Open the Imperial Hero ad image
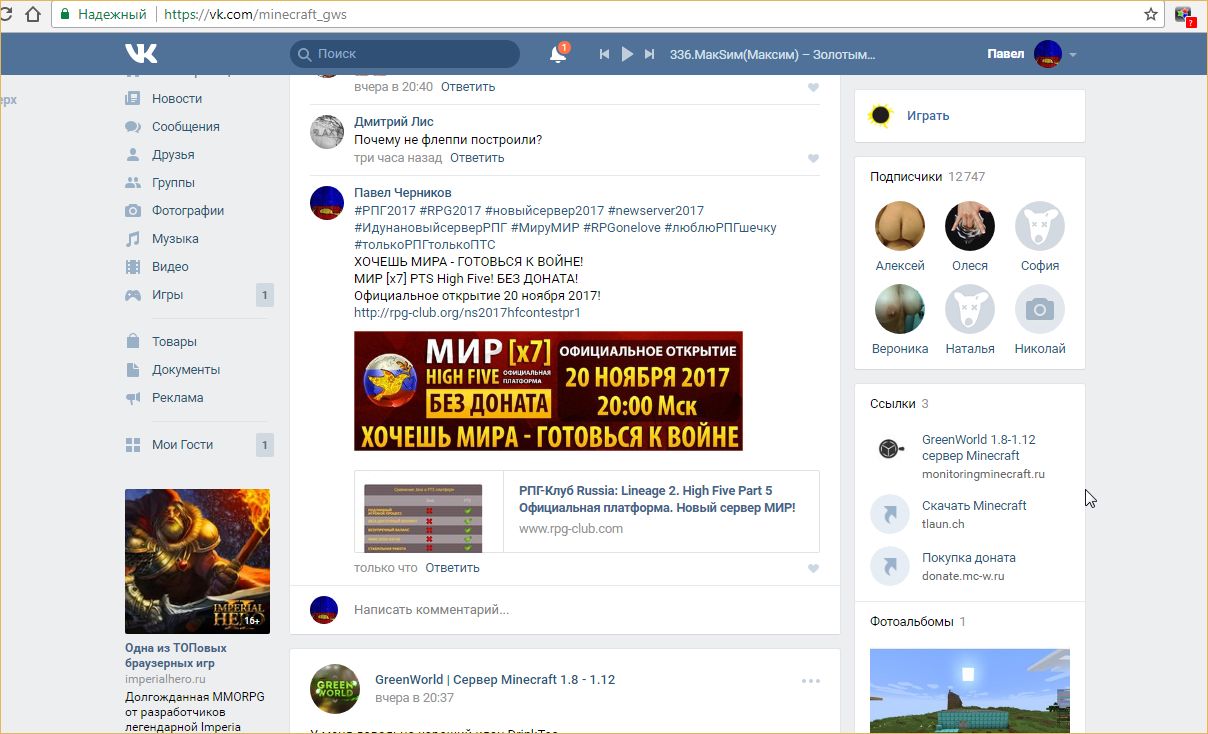This screenshot has height=734, width=1208. [x=197, y=561]
